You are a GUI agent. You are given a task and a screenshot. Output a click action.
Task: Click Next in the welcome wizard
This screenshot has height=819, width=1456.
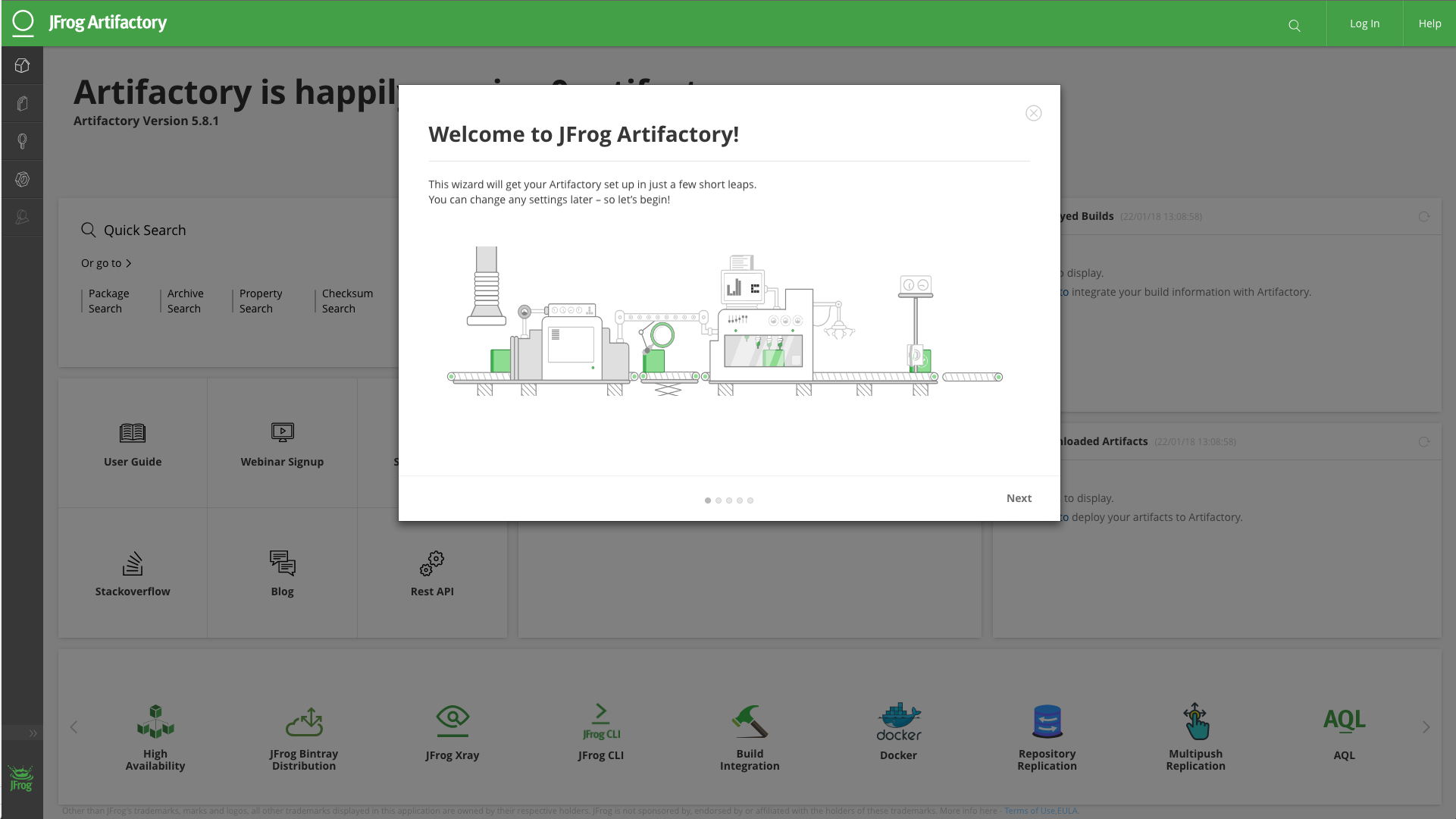(1019, 498)
